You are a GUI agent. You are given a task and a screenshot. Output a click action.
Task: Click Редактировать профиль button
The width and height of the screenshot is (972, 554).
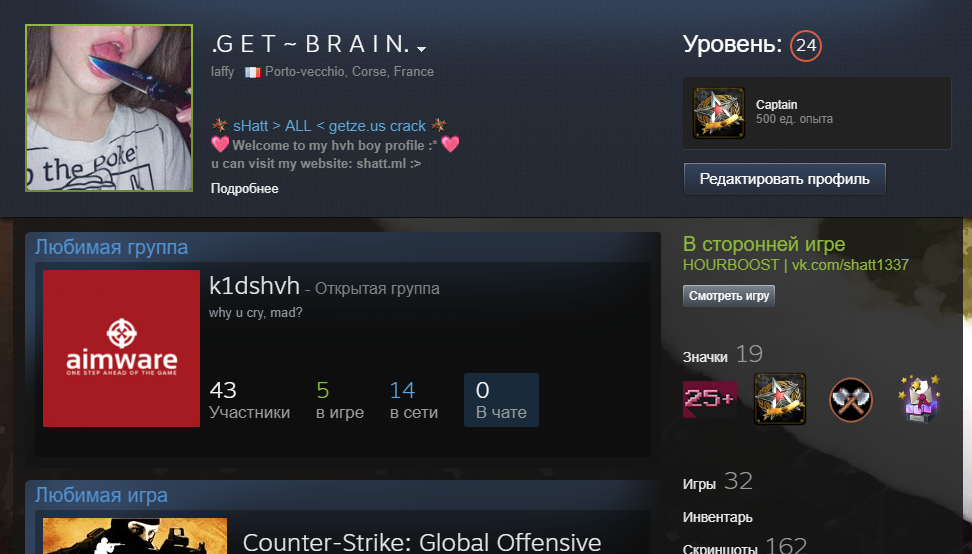click(x=785, y=179)
